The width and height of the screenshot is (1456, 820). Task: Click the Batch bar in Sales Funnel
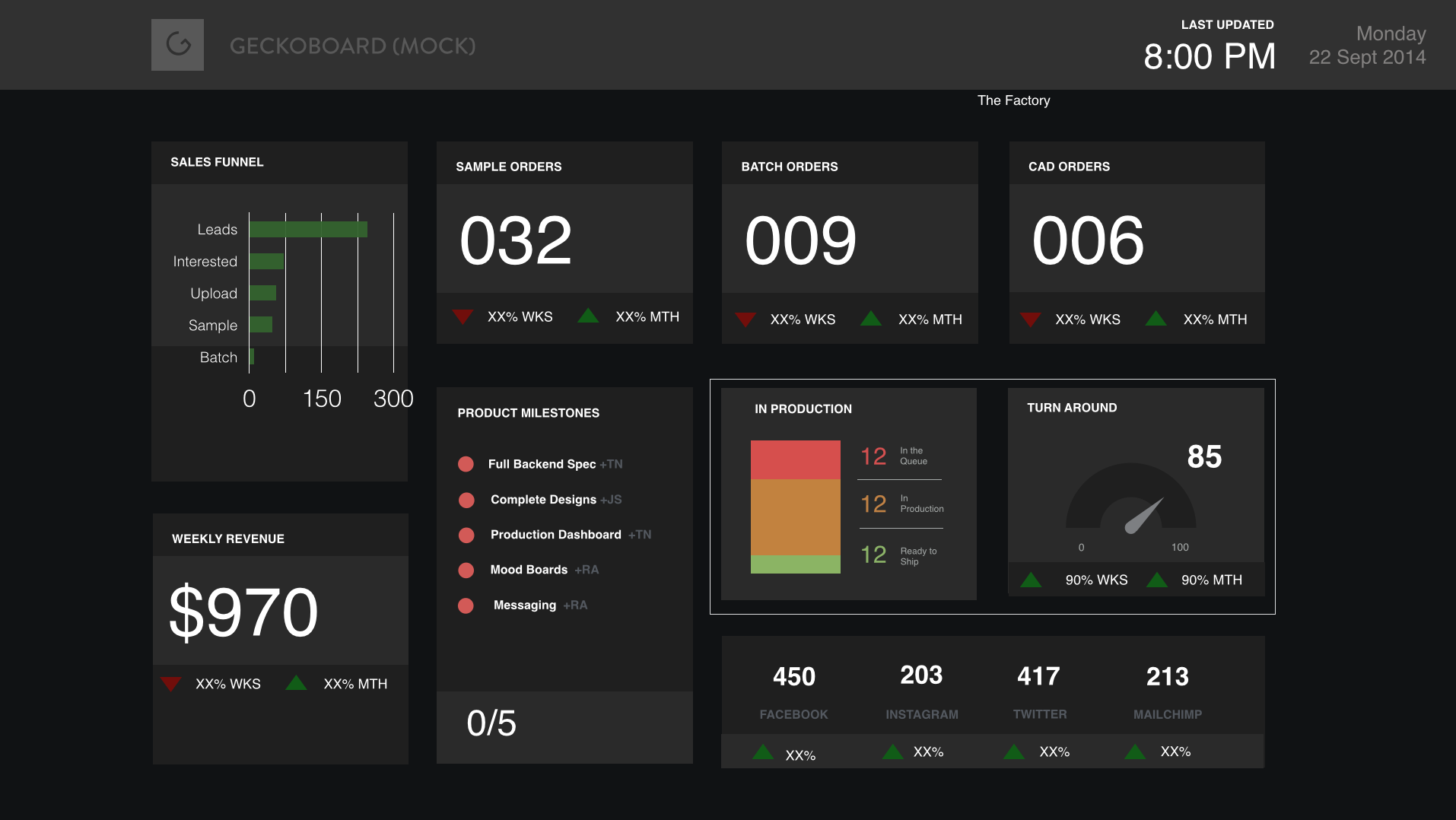[x=252, y=357]
